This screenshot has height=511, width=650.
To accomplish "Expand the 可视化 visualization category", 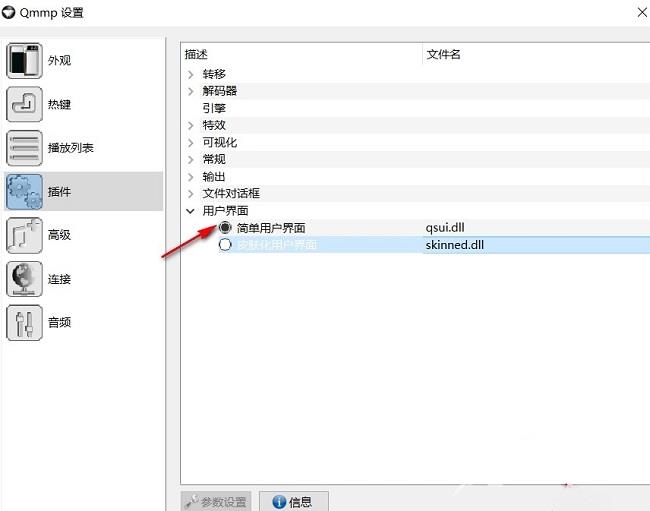I will coord(191,142).
